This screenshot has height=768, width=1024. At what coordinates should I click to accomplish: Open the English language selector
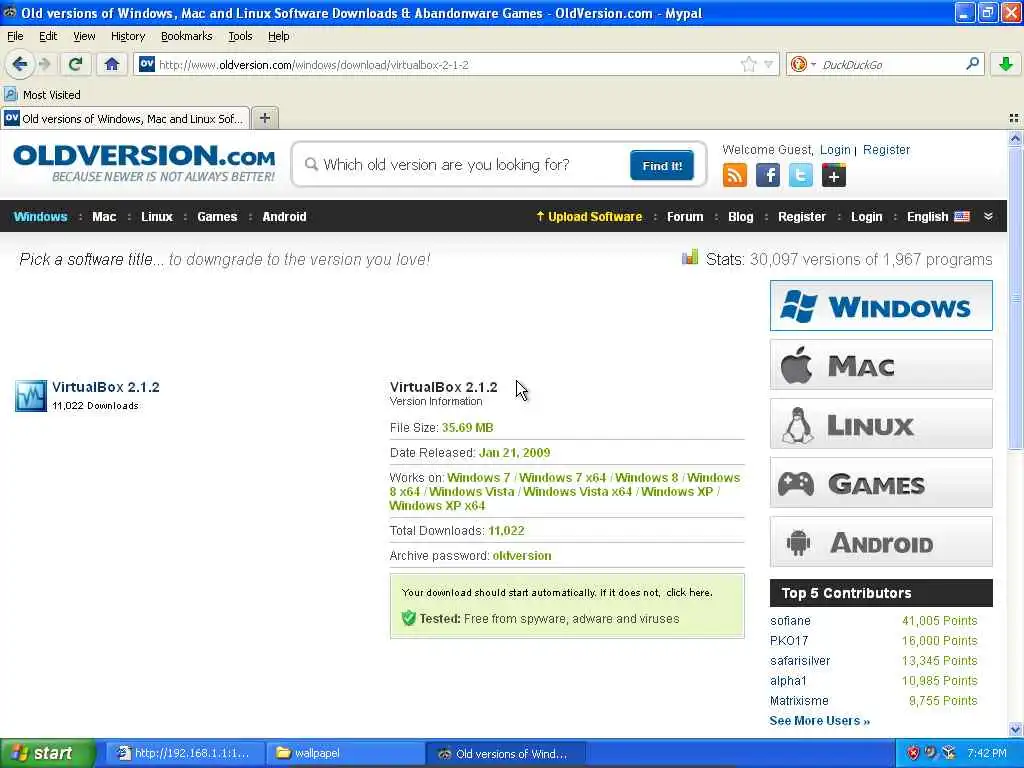(x=938, y=216)
